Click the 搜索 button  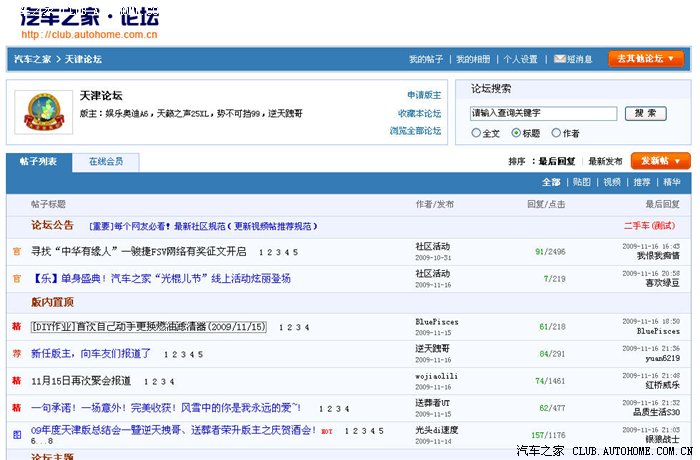coord(646,113)
